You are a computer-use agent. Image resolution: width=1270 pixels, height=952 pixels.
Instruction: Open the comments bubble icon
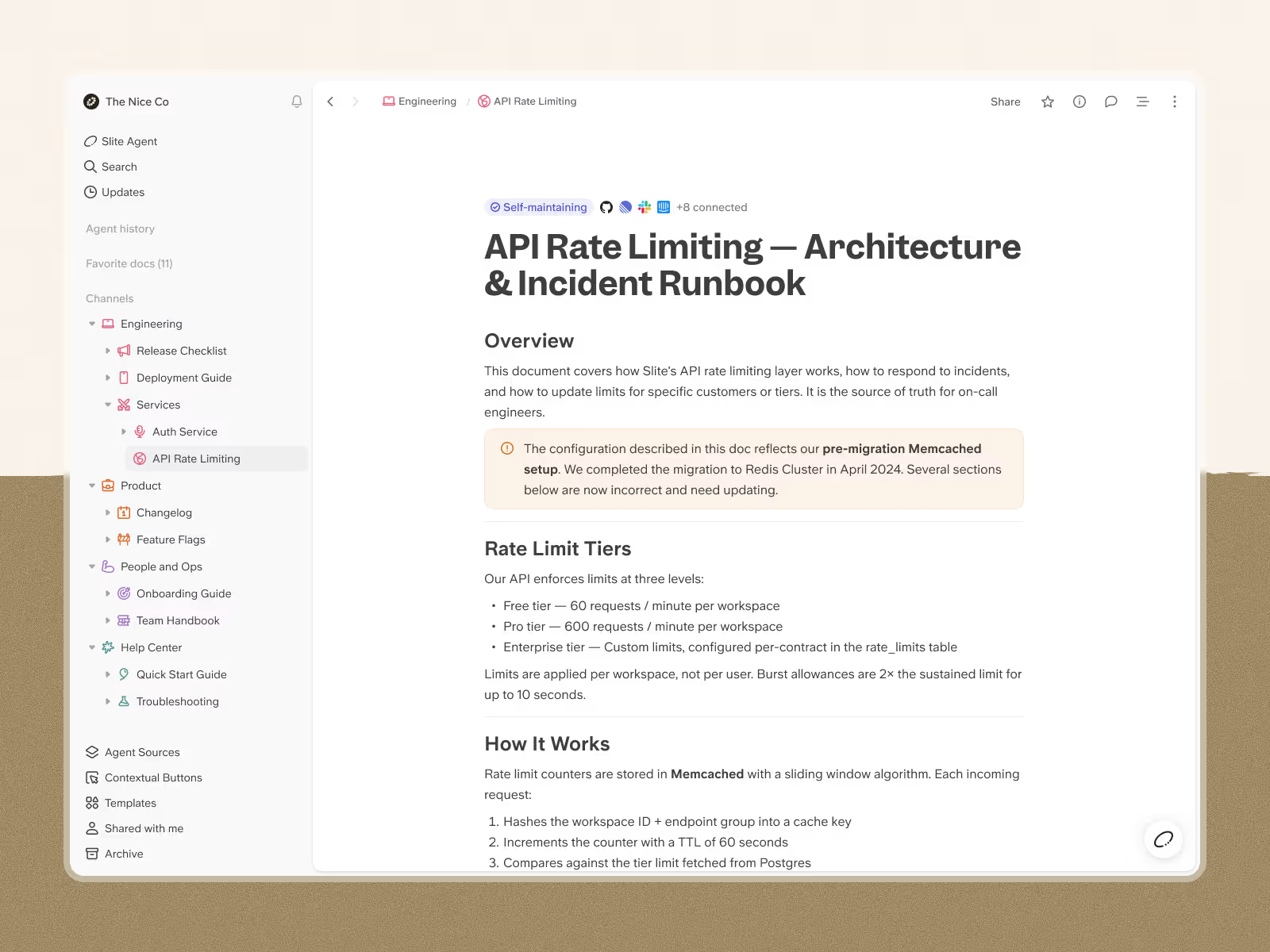[1111, 102]
